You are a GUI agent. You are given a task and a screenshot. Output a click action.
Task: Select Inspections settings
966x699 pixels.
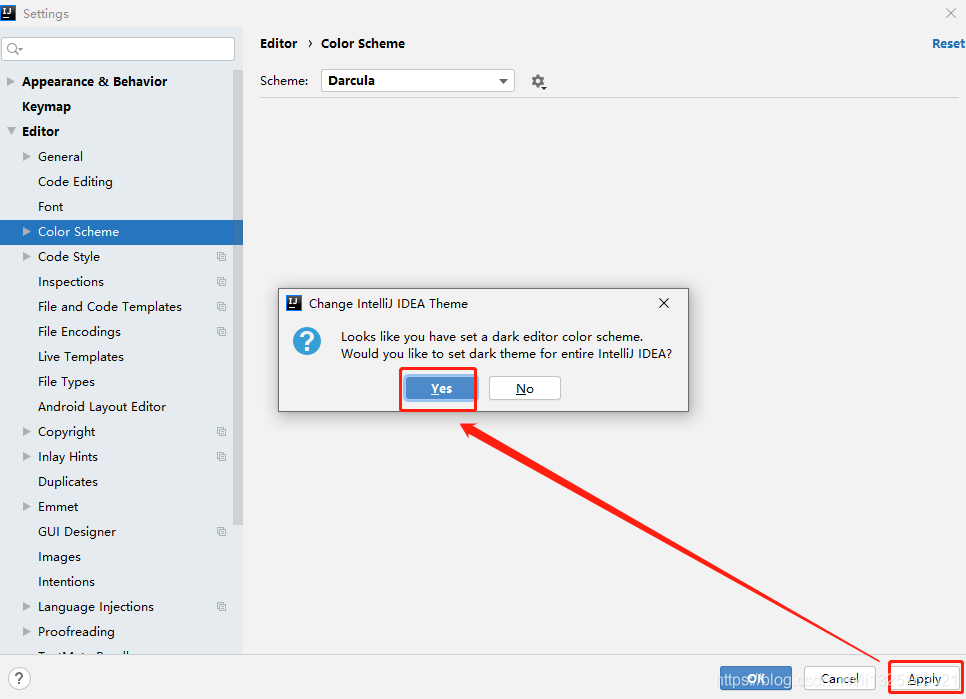(x=71, y=281)
